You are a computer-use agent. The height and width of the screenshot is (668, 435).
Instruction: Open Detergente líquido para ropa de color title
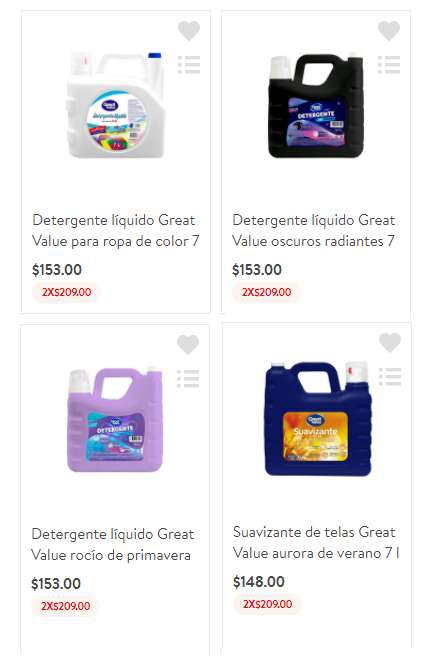pyautogui.click(x=115, y=230)
